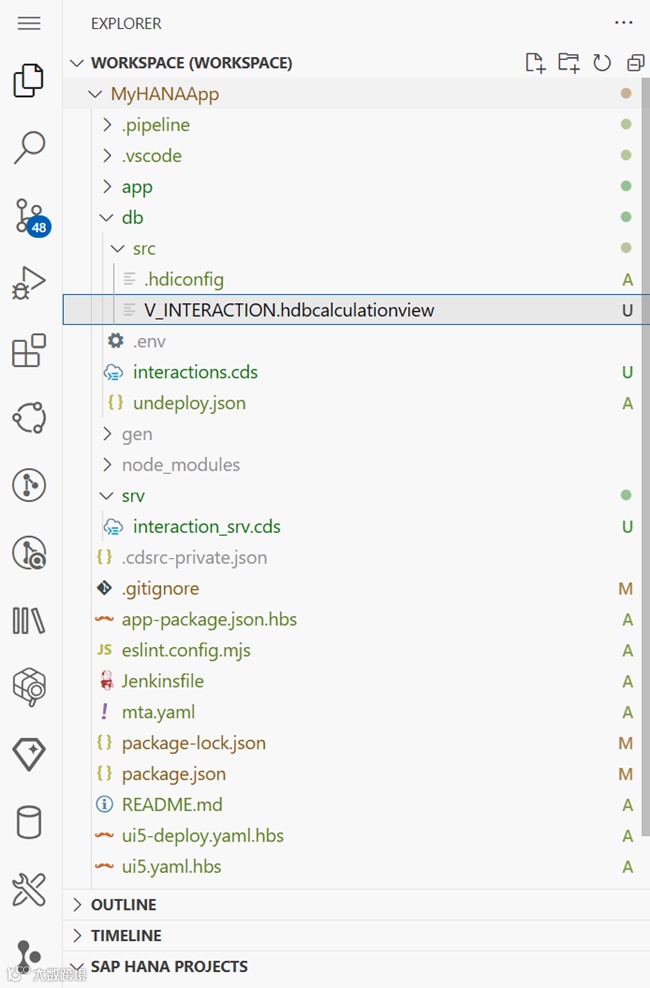Open the SAP HANA database explorer icon
Screen dimensions: 650x988
(29, 823)
